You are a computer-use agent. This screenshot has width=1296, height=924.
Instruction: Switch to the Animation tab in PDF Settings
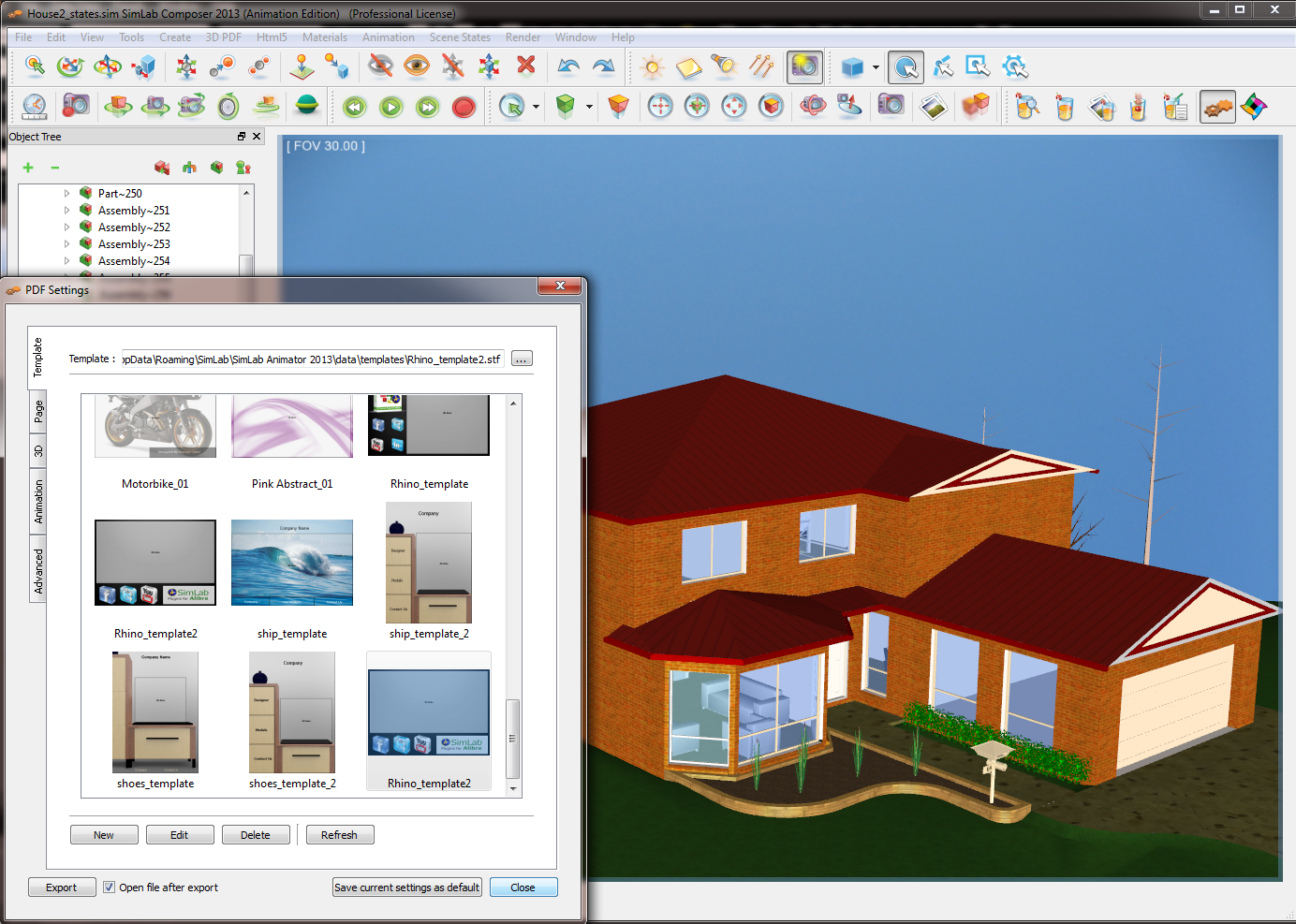(x=38, y=502)
